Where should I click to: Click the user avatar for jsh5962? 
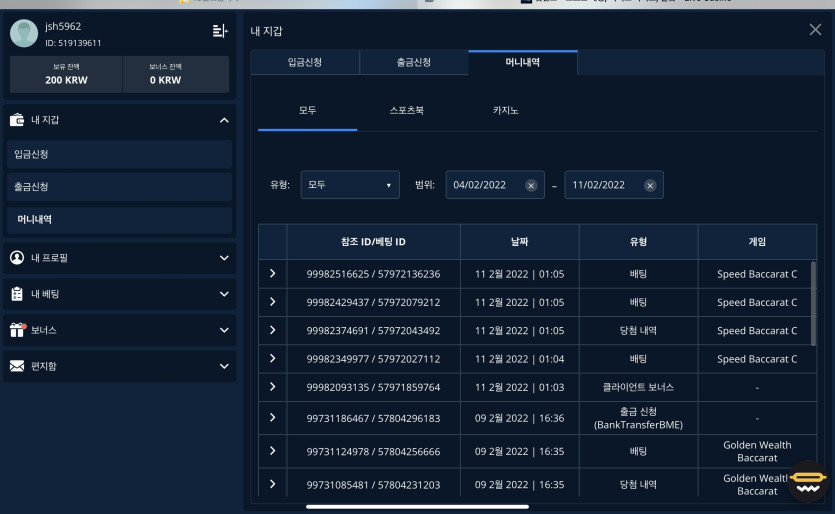24,33
